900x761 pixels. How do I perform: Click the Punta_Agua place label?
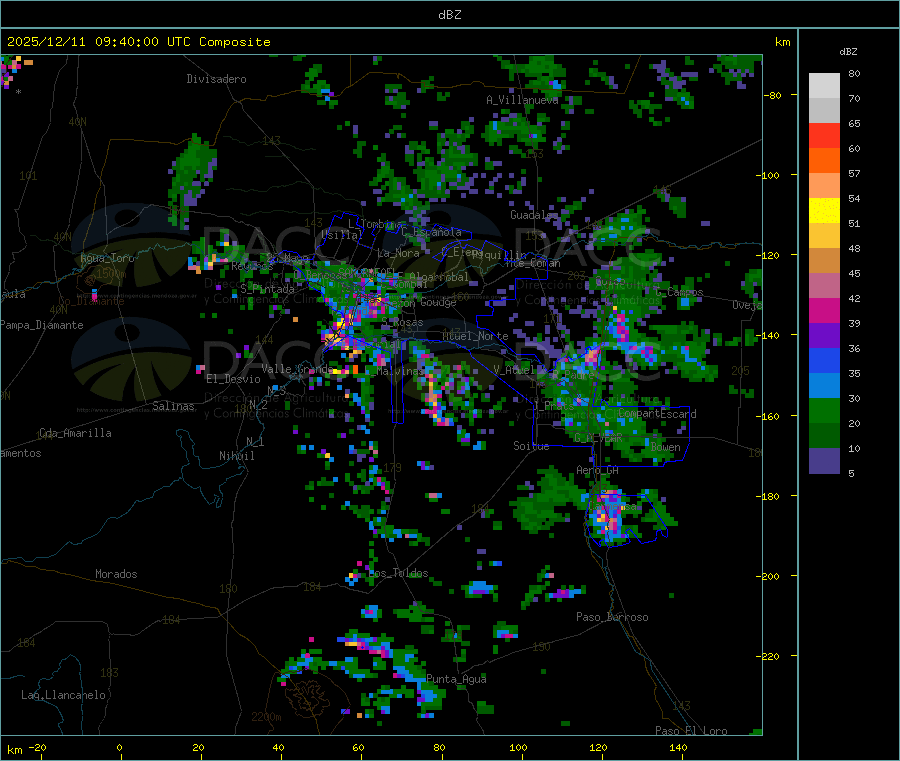[x=456, y=679]
